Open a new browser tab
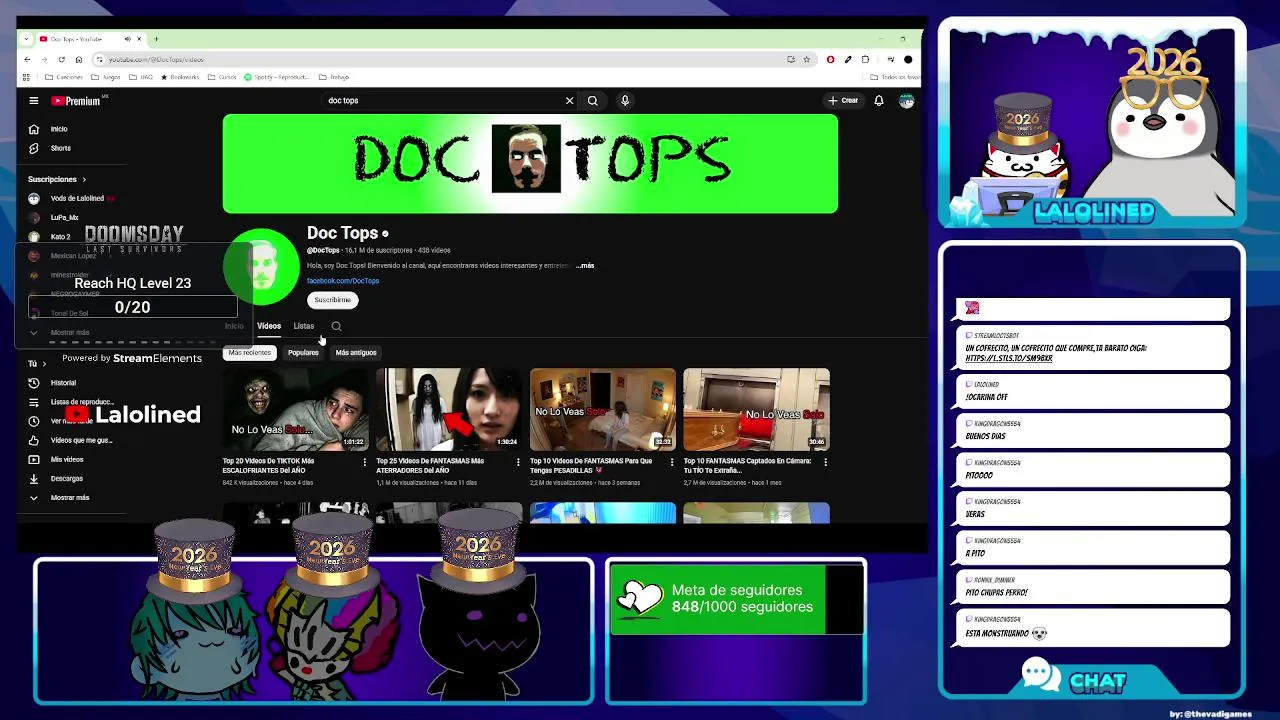 (x=155, y=39)
